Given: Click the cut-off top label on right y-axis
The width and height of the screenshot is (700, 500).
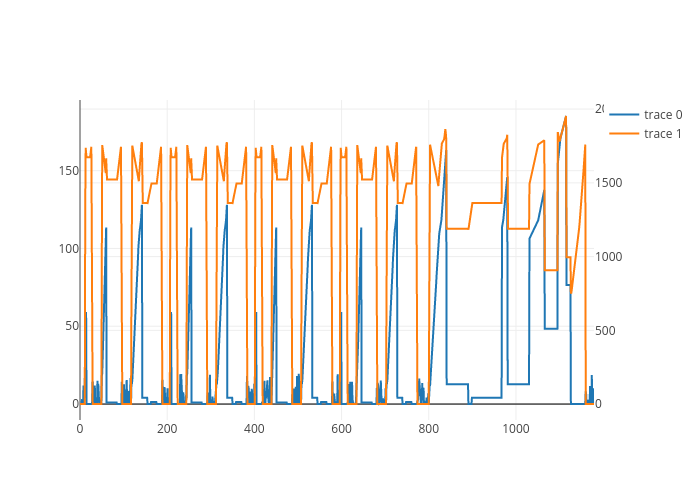Looking at the screenshot, I should click(599, 108).
